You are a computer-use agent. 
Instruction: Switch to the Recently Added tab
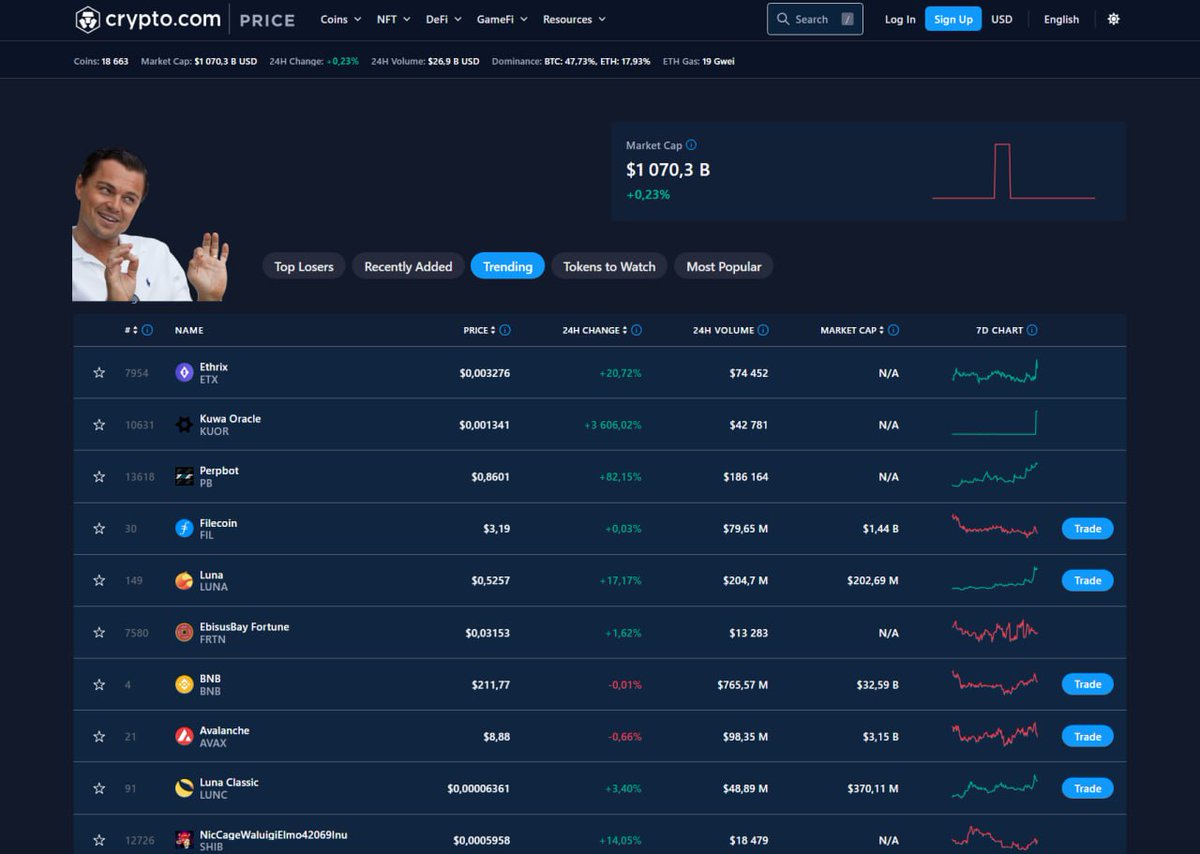point(408,266)
